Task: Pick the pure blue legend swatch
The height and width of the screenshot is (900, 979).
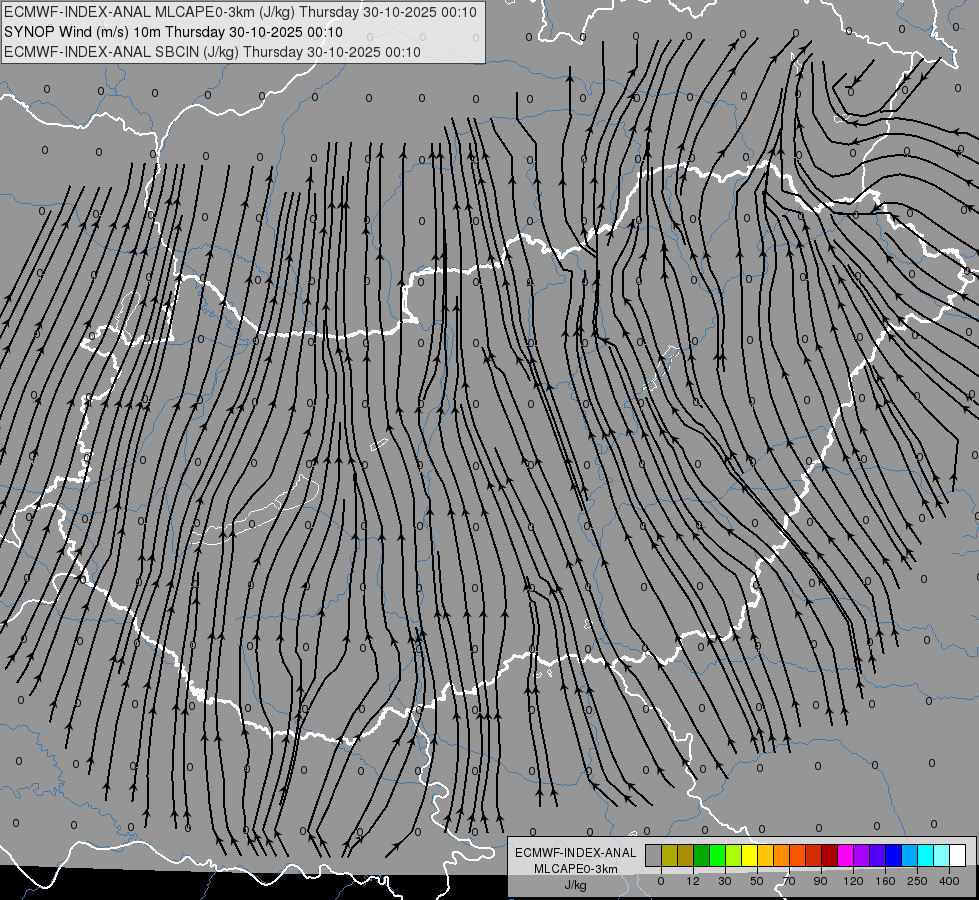Action: [893, 855]
